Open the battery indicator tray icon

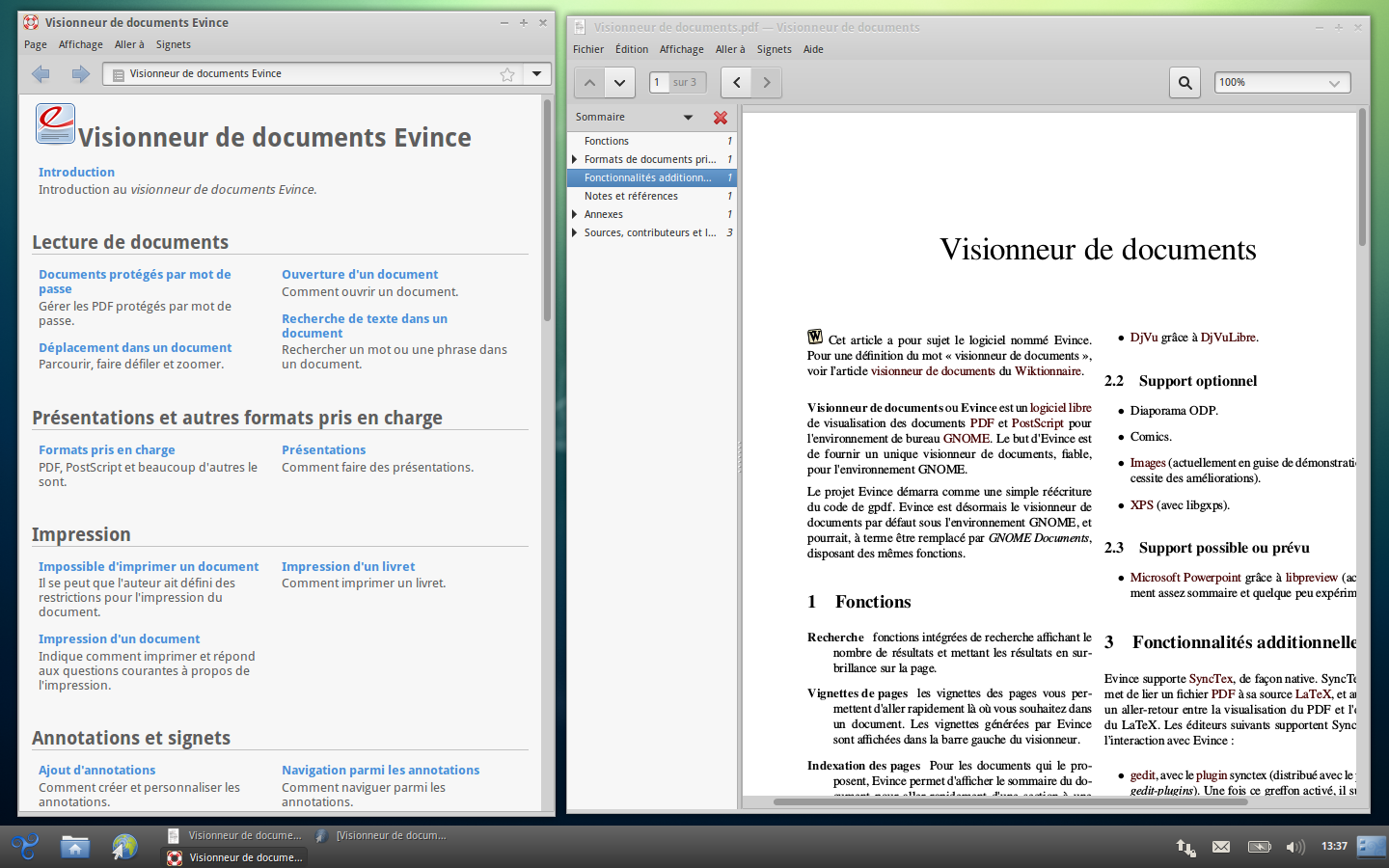click(x=1259, y=847)
